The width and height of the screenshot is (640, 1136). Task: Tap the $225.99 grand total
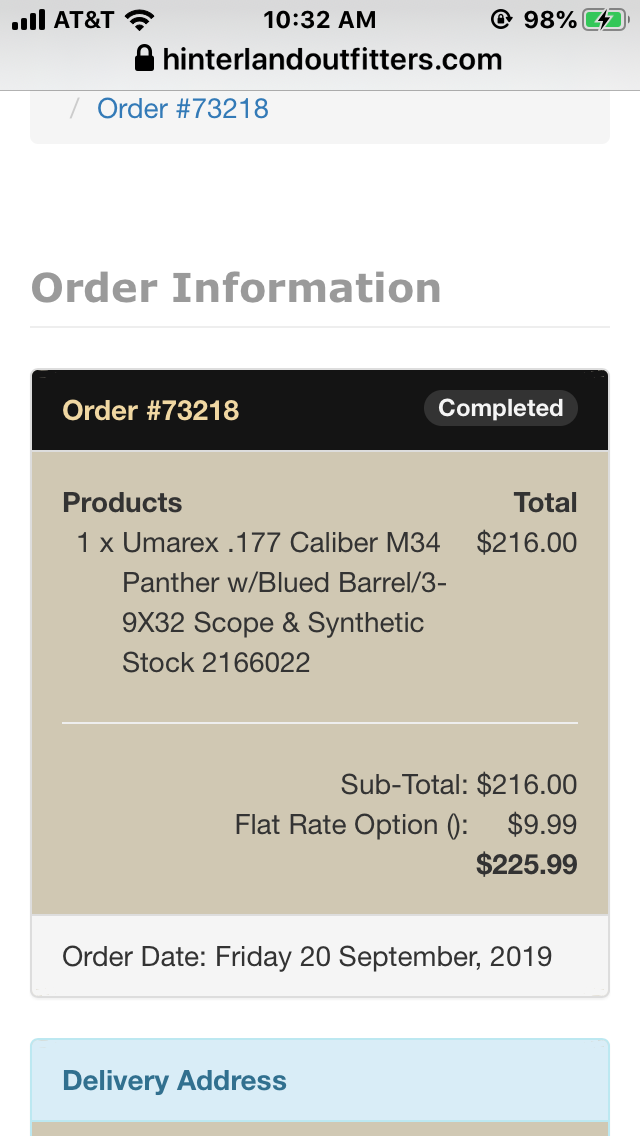[527, 864]
